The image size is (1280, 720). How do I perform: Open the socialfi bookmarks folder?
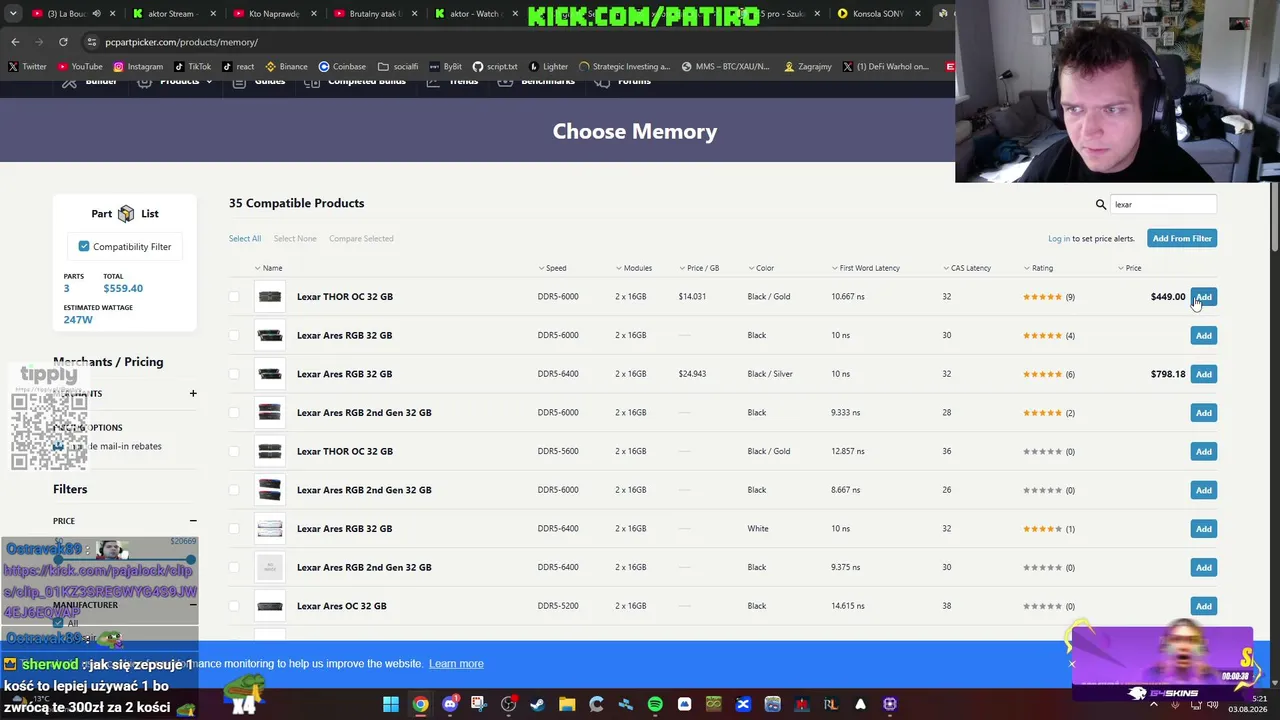398,67
